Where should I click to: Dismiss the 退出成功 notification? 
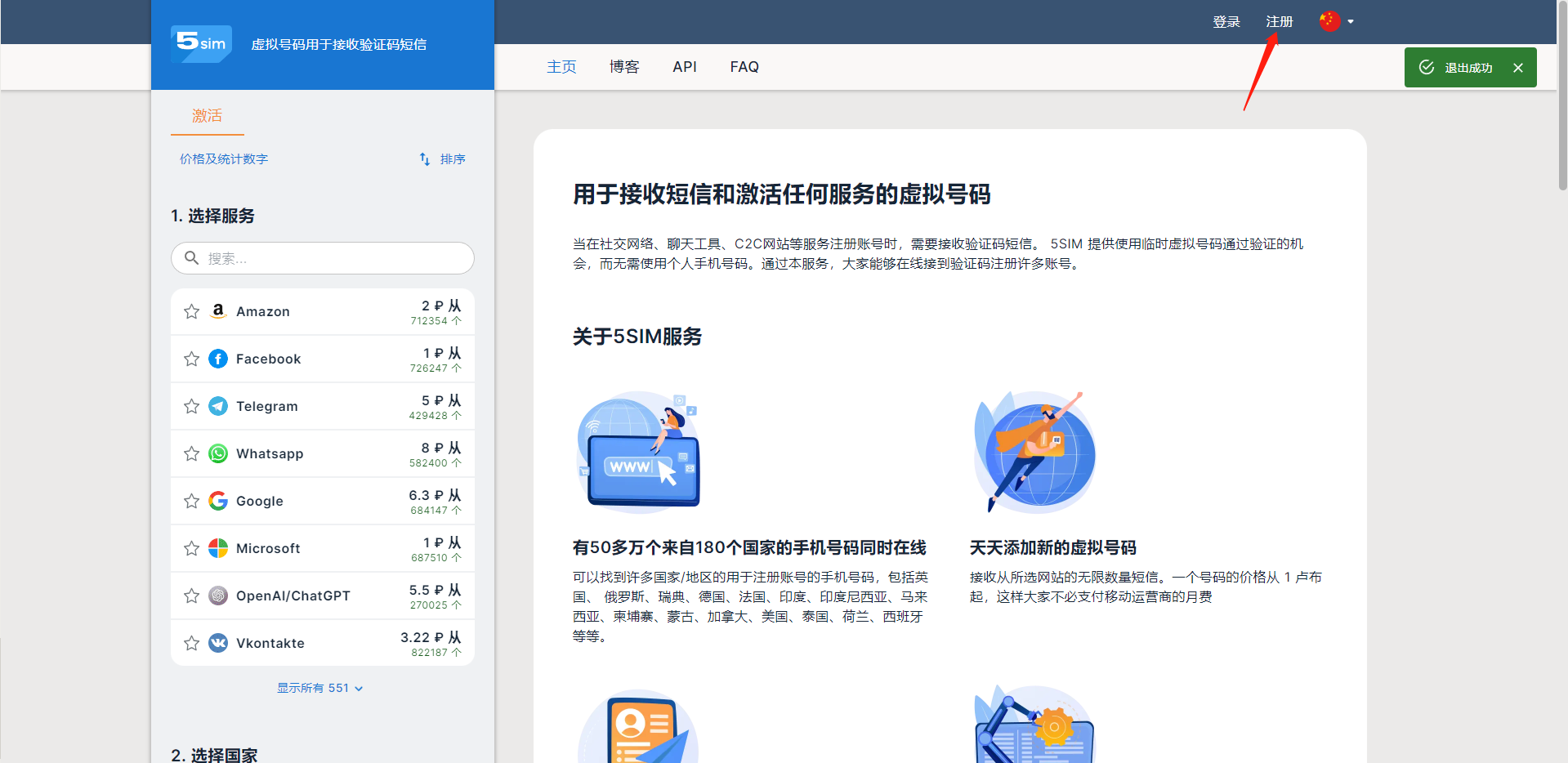(1517, 68)
